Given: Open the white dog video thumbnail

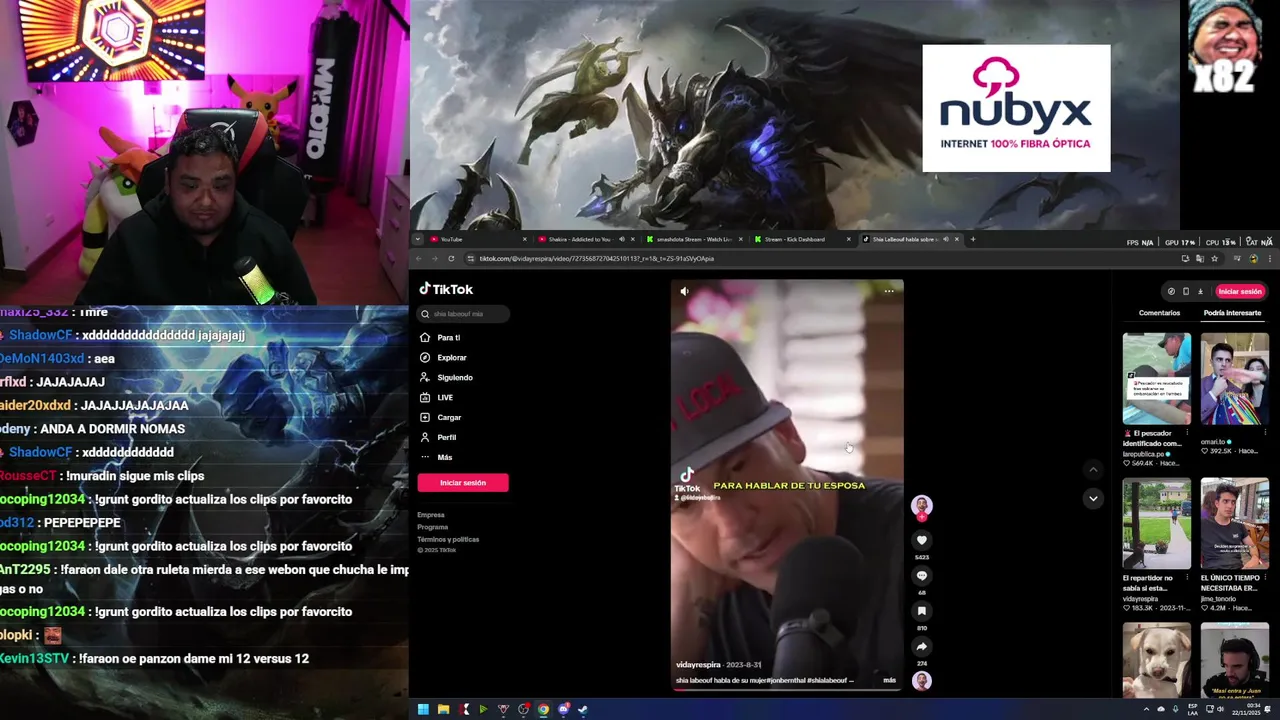Looking at the screenshot, I should [1157, 660].
